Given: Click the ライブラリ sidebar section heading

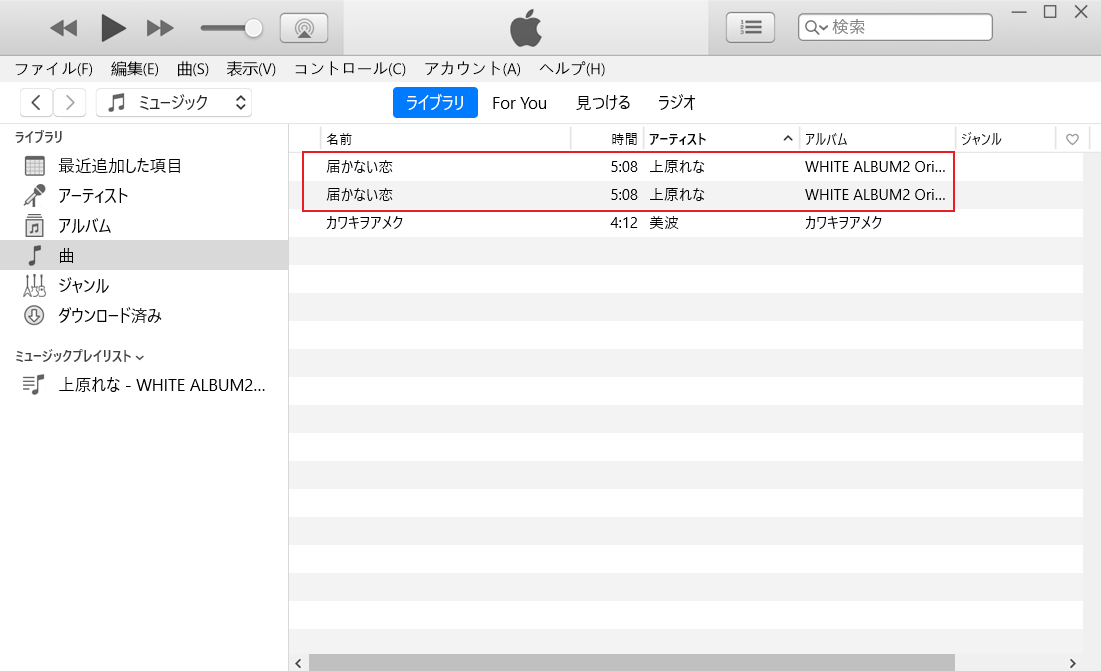Looking at the screenshot, I should [x=39, y=137].
